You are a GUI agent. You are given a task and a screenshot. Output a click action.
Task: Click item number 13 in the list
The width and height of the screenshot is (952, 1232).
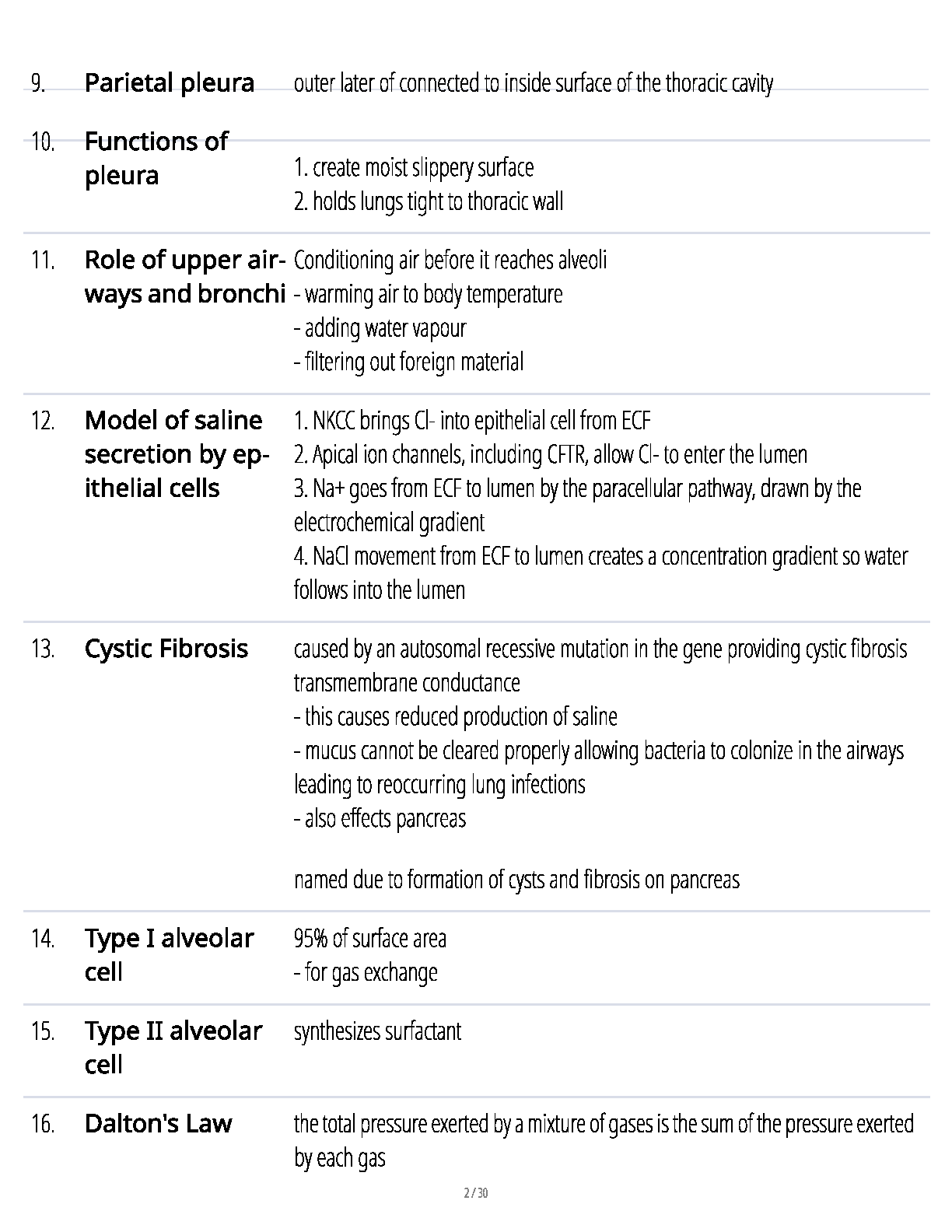click(43, 649)
